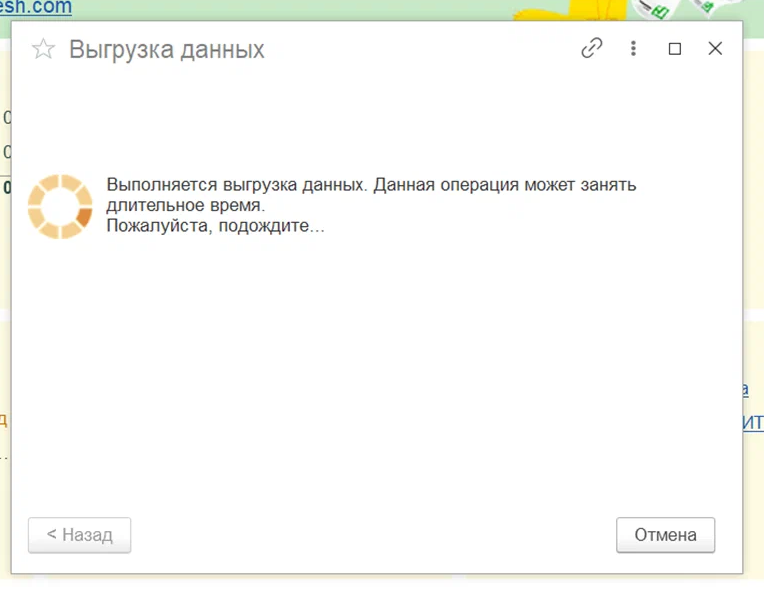Screen dimensions: 764x594
Task: Open the partially visible ИТ link
Action: (753, 423)
